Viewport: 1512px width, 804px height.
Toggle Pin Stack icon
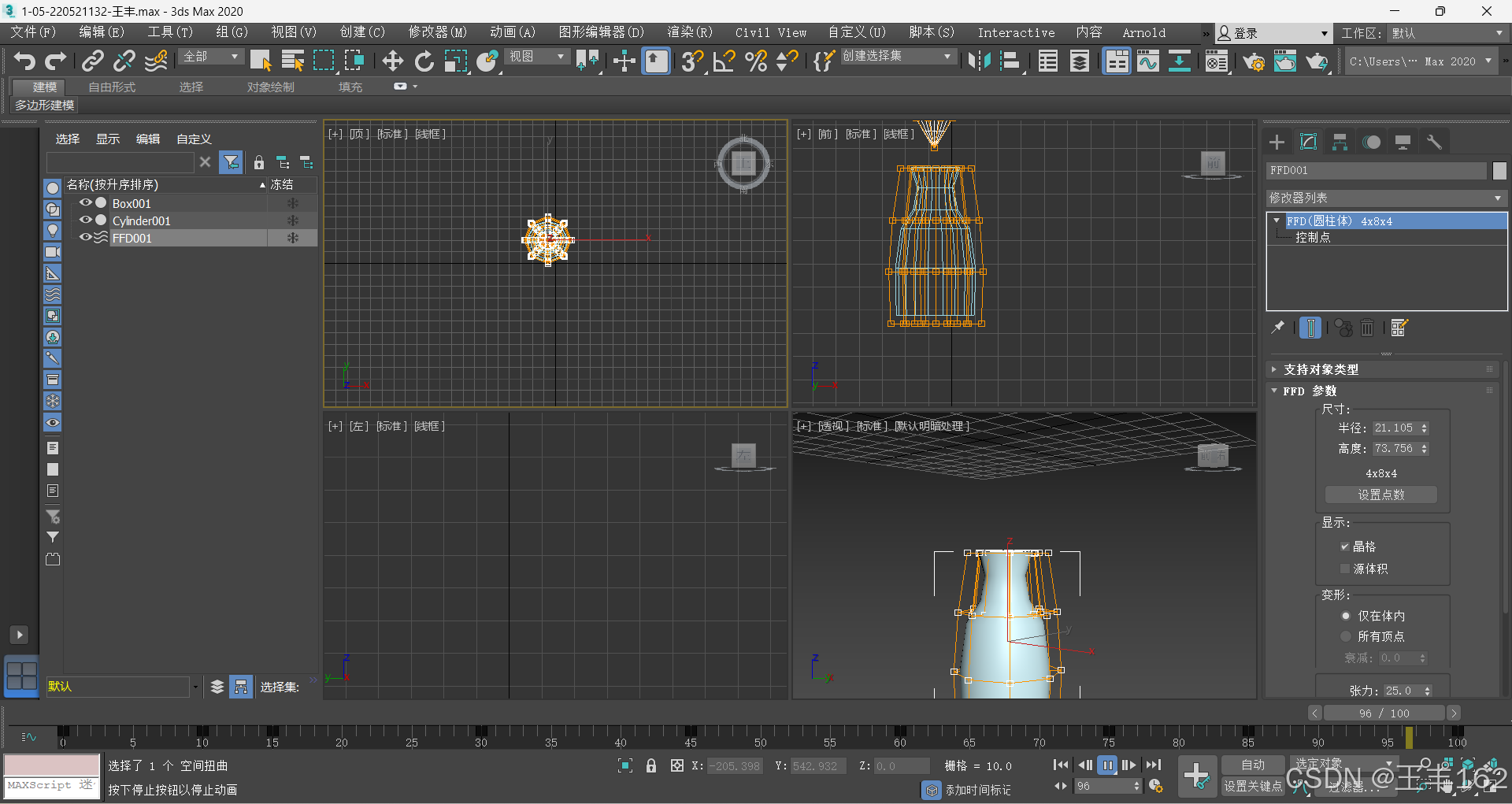pos(1278,327)
